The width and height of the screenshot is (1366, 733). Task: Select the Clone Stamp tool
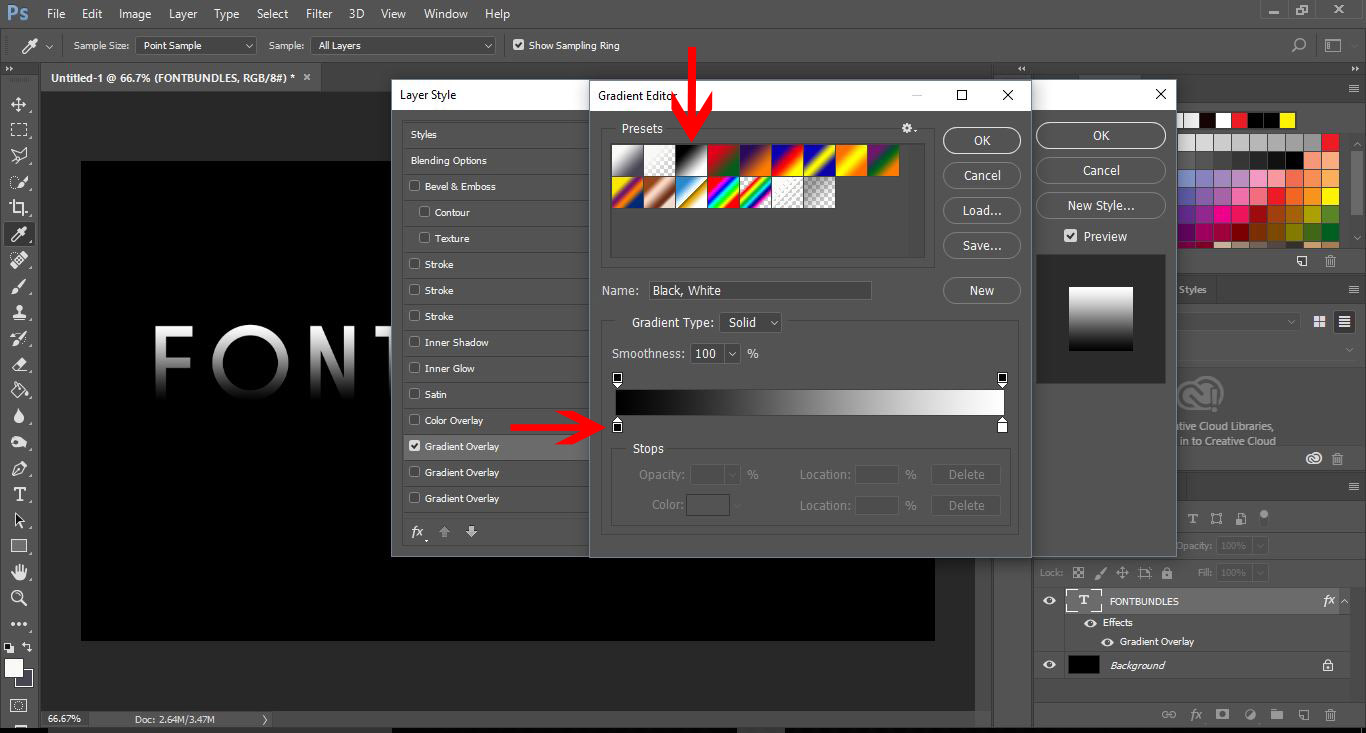click(x=19, y=312)
